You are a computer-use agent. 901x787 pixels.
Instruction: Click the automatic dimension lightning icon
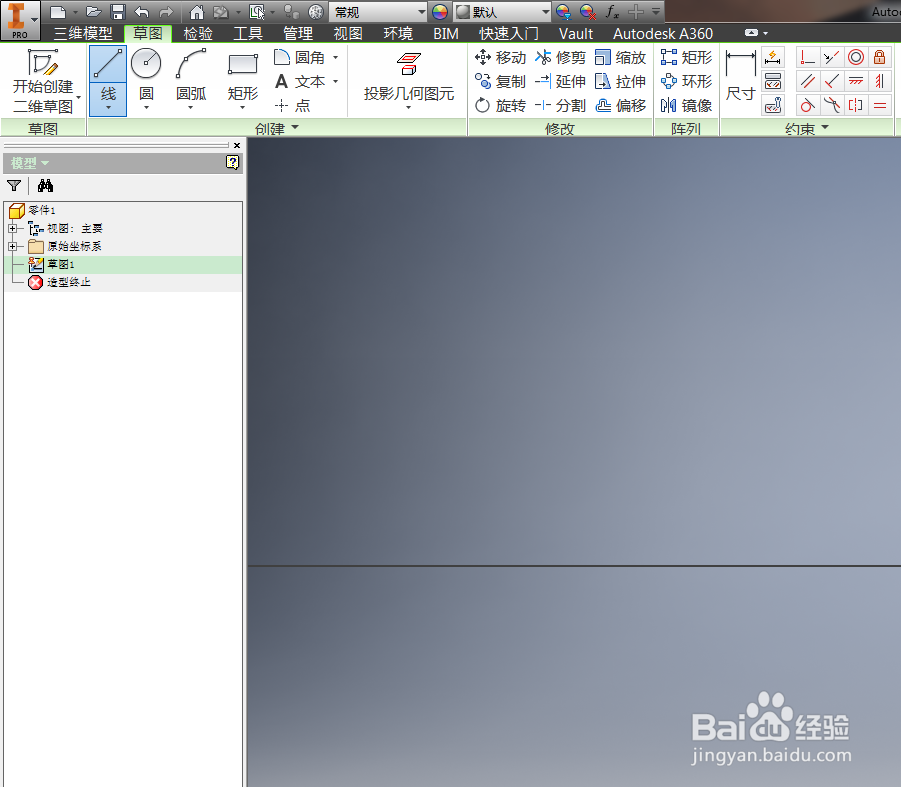point(773,57)
